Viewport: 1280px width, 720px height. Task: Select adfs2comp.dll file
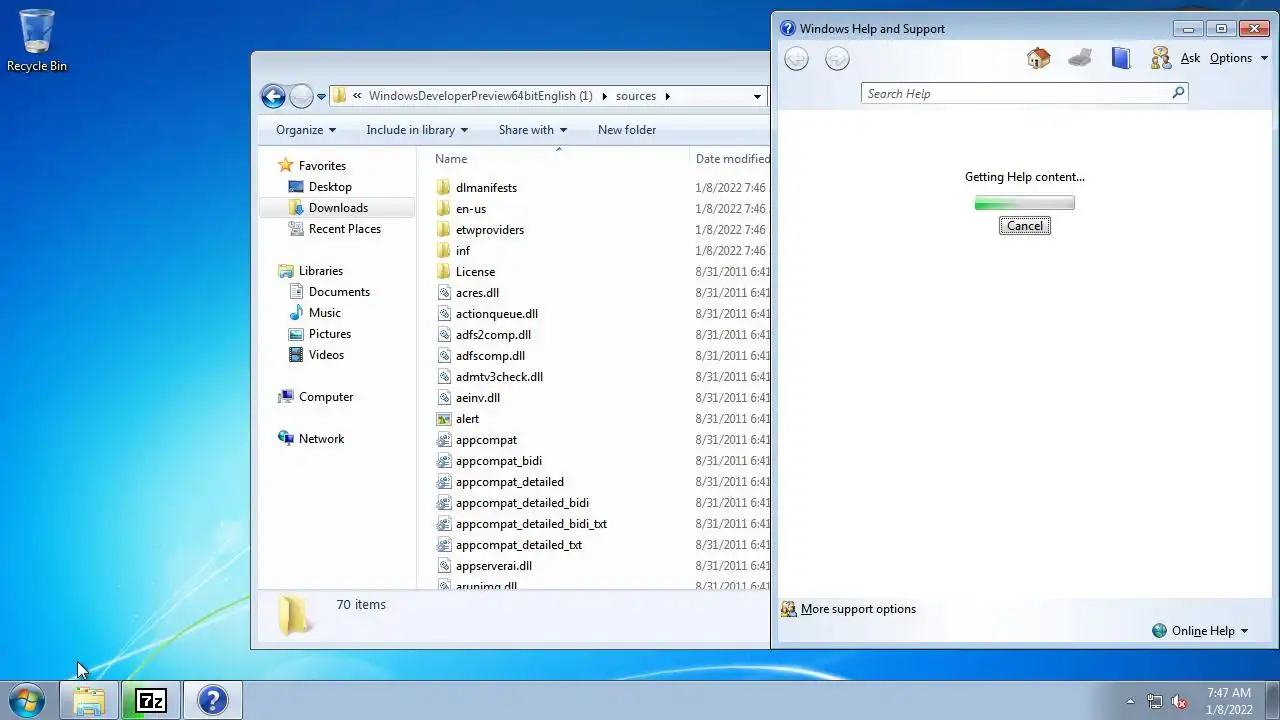(493, 334)
